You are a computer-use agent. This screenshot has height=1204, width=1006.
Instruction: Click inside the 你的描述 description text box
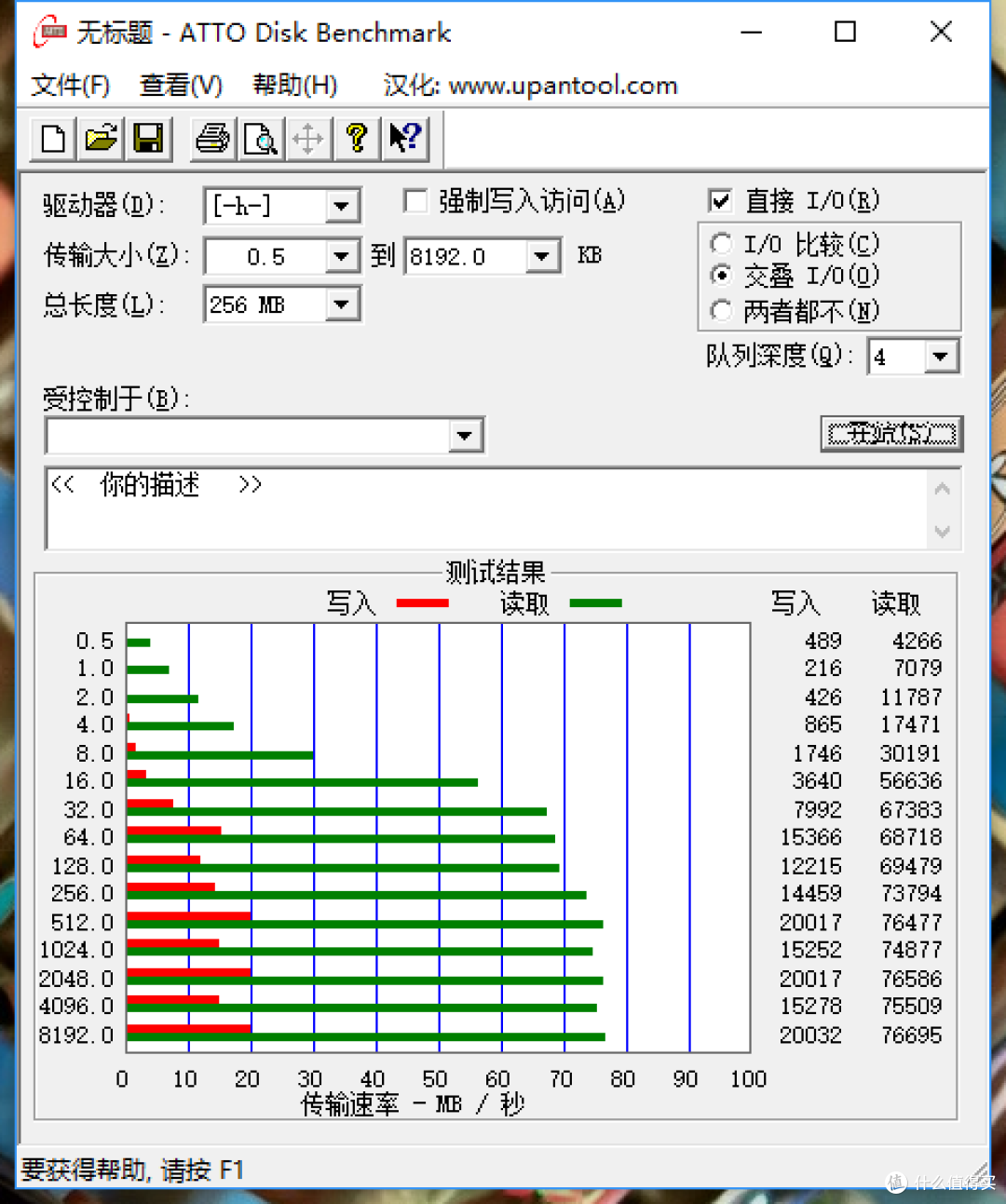[484, 508]
